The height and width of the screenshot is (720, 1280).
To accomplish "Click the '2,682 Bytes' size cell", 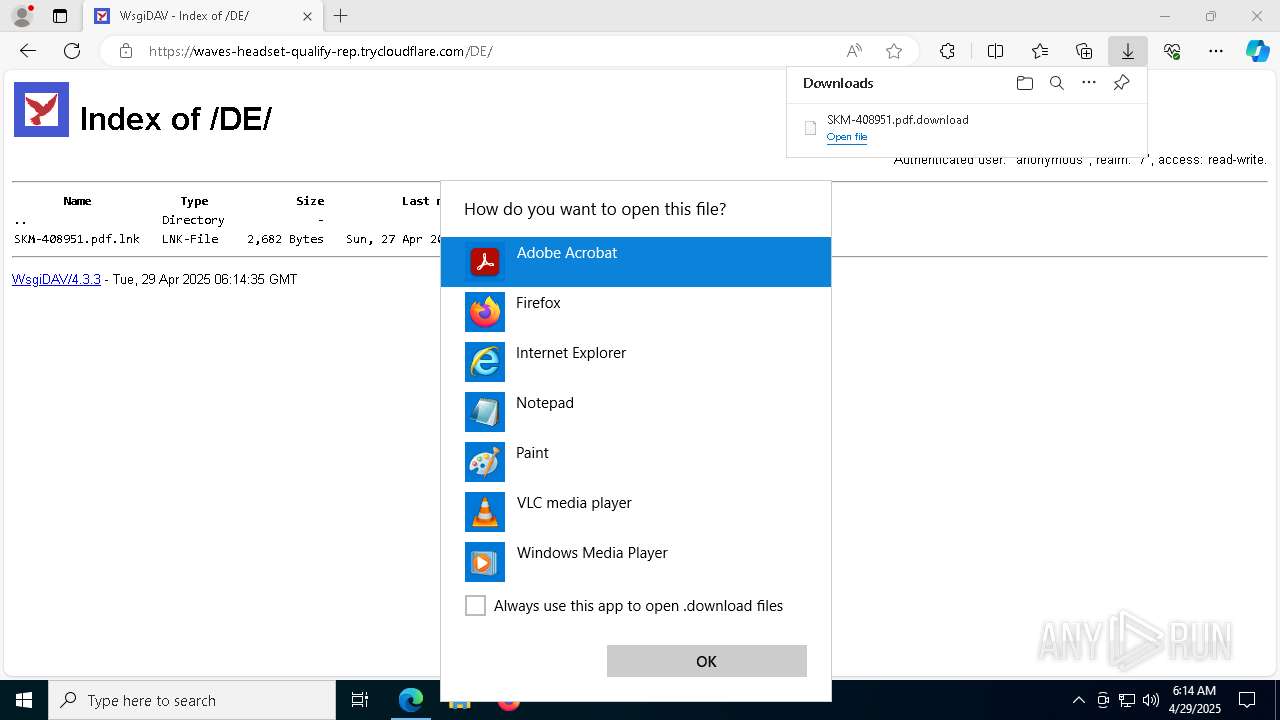I will [x=286, y=239].
